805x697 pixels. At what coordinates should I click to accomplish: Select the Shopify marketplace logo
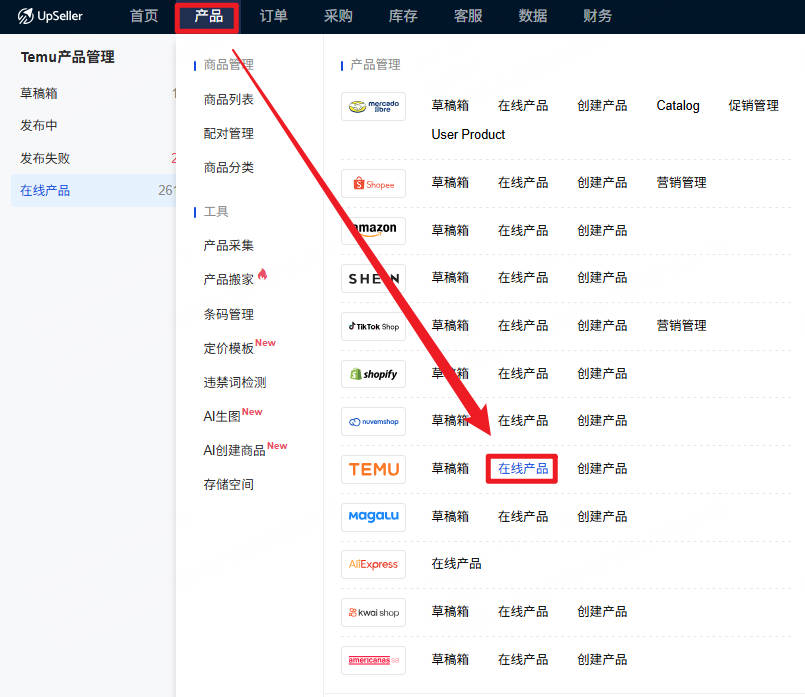[x=373, y=374]
